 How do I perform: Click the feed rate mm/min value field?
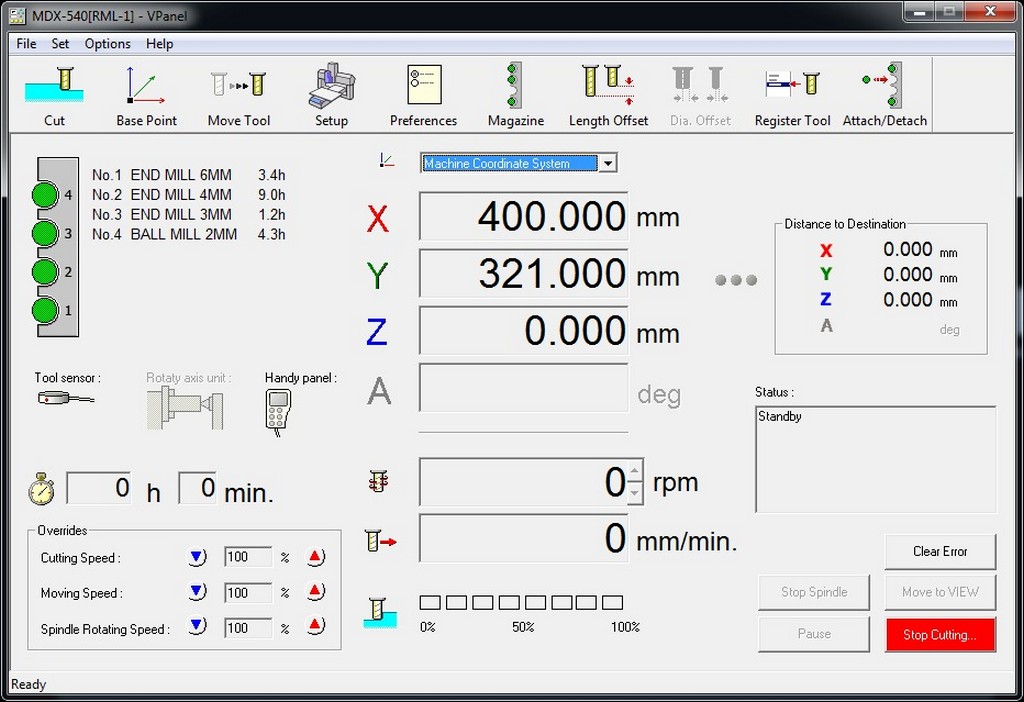coord(523,539)
